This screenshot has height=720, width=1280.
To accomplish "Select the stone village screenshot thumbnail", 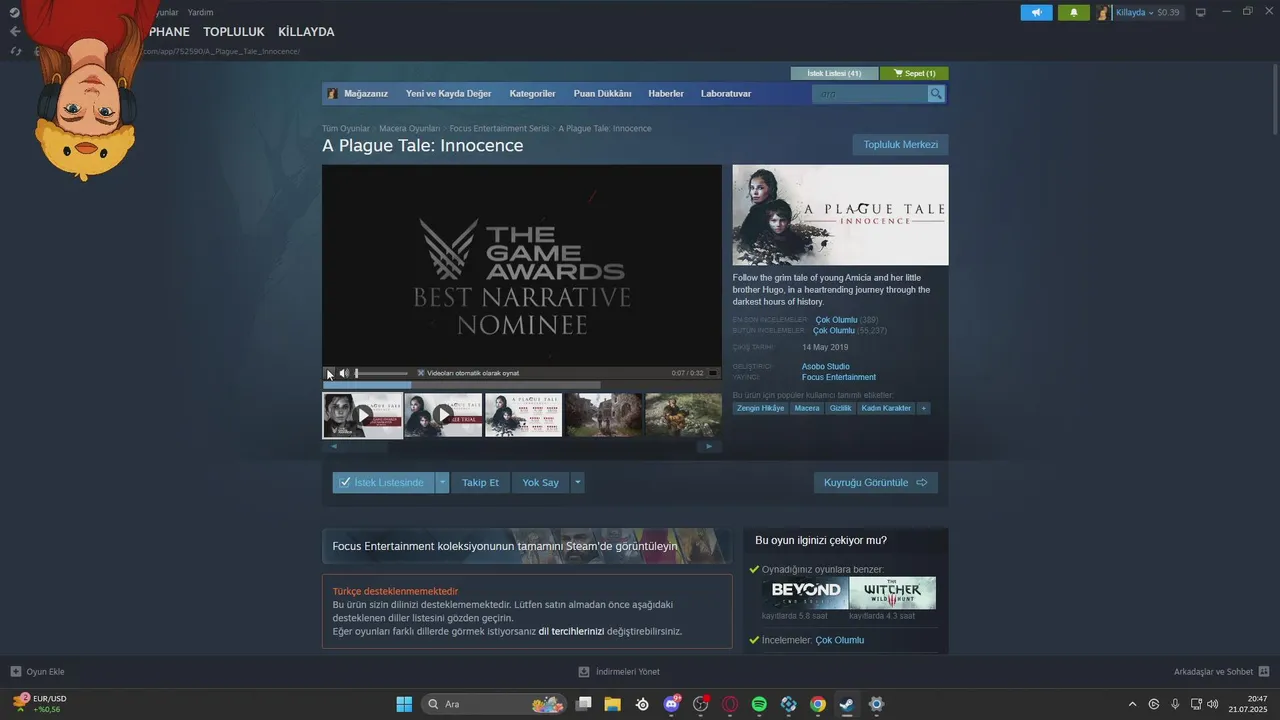I will [604, 415].
